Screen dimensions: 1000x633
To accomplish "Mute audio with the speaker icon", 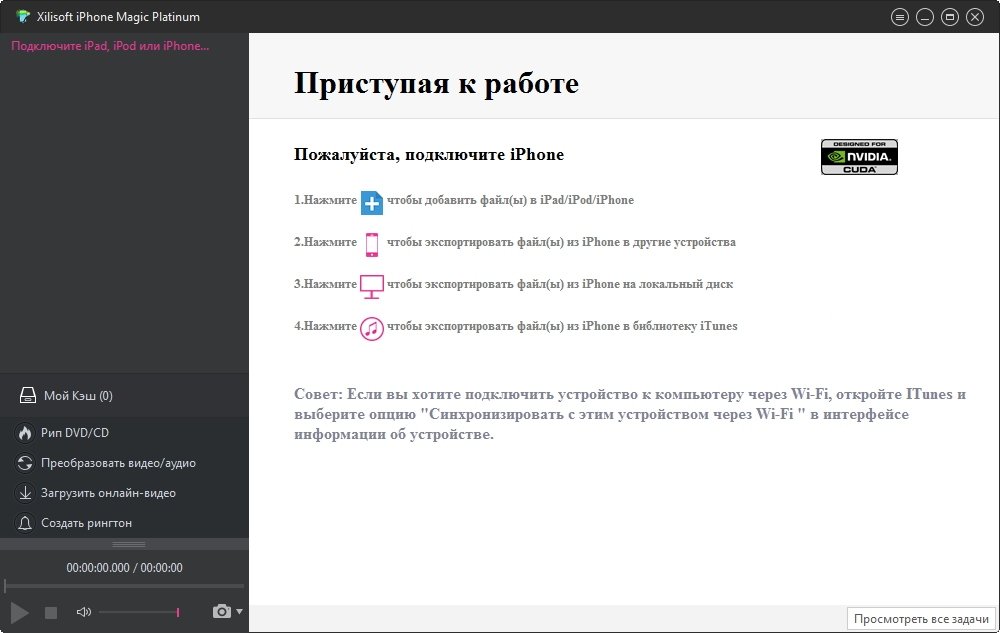I will point(83,612).
